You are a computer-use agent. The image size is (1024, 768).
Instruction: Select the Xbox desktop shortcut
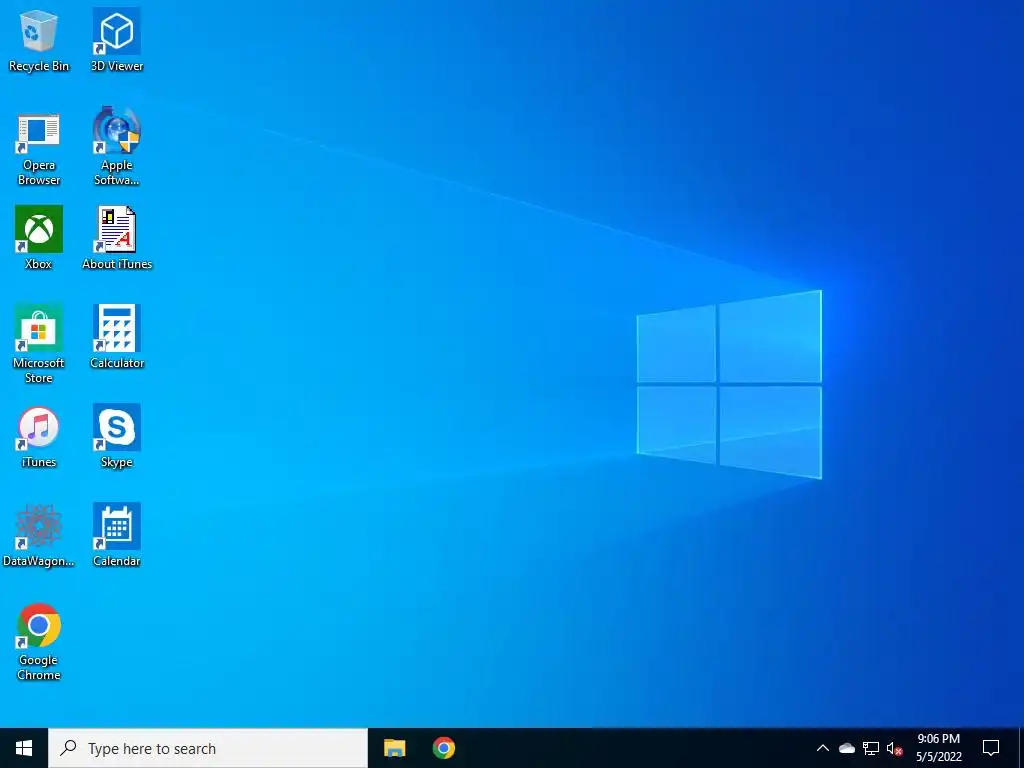click(x=39, y=238)
